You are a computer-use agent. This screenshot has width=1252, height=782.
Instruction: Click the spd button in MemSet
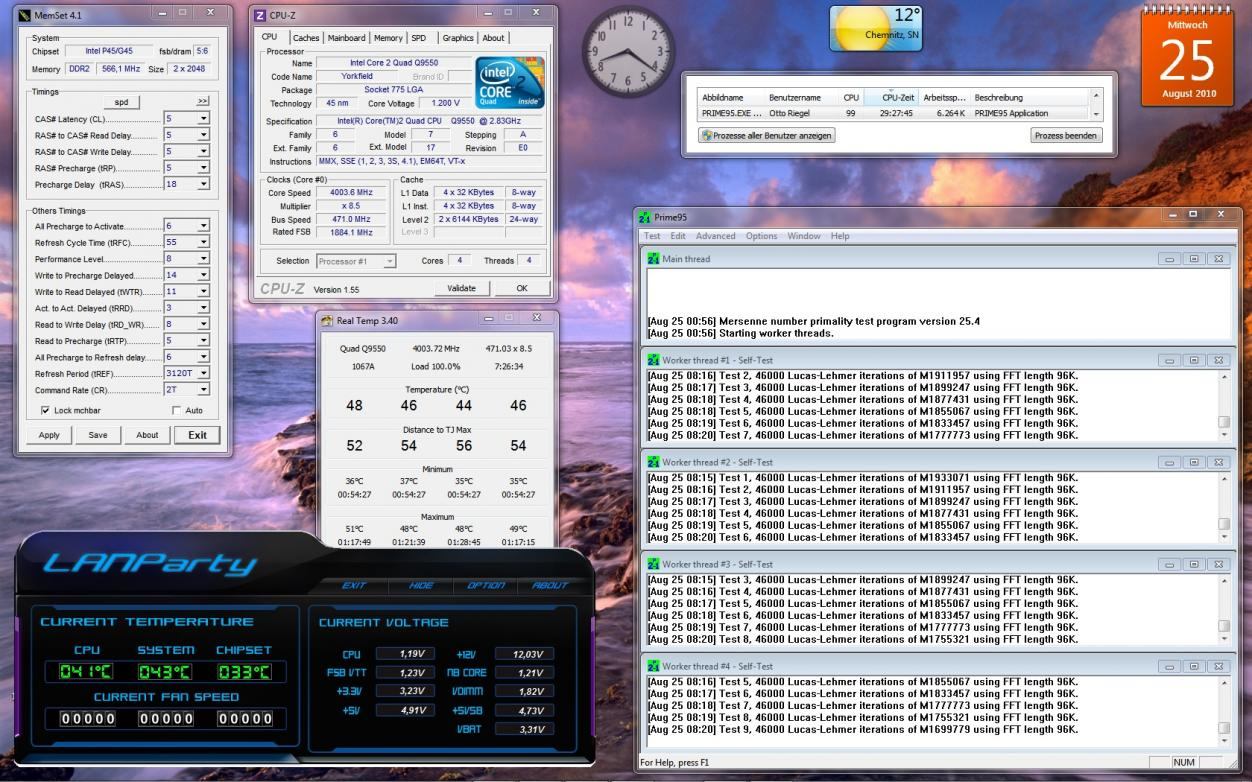tap(121, 102)
